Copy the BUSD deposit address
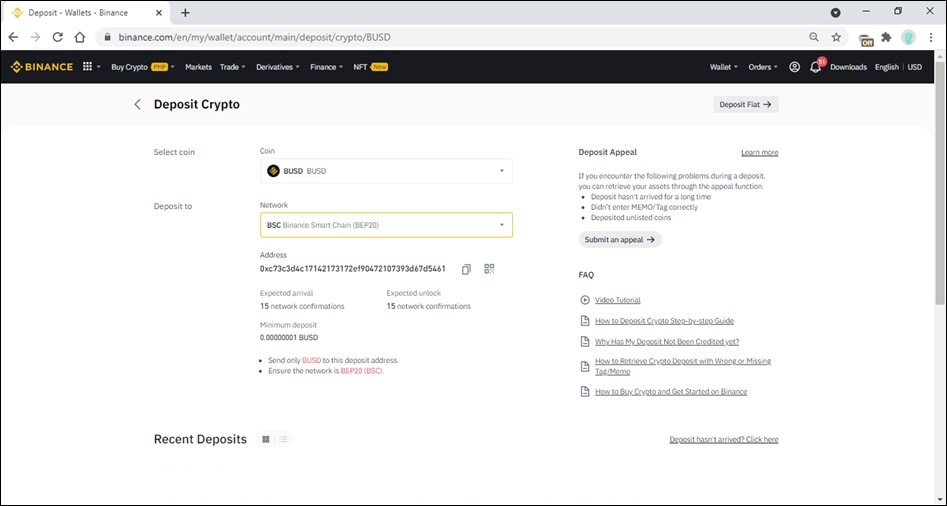Viewport: 947px width, 506px height. point(466,269)
